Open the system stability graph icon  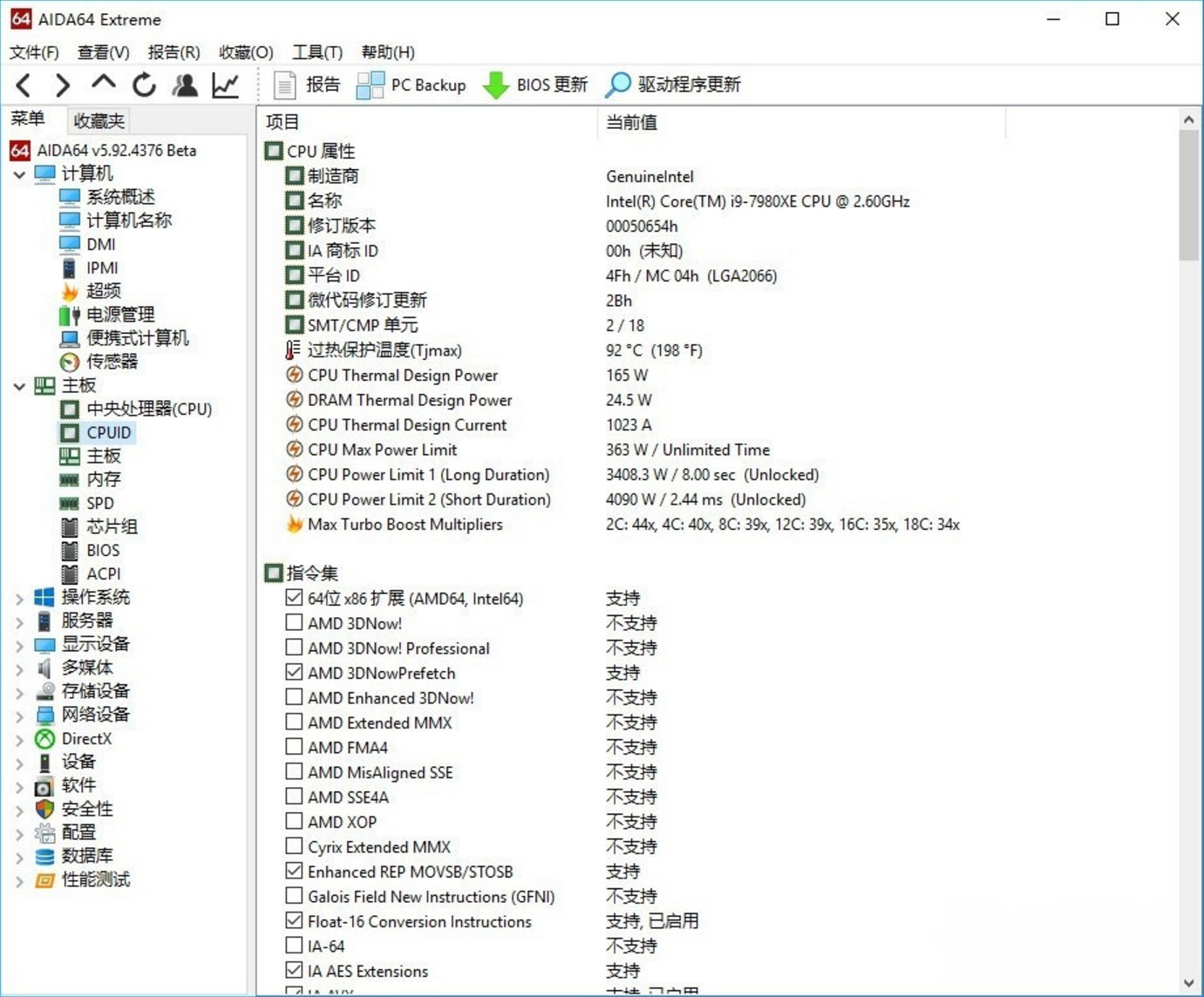click(225, 85)
